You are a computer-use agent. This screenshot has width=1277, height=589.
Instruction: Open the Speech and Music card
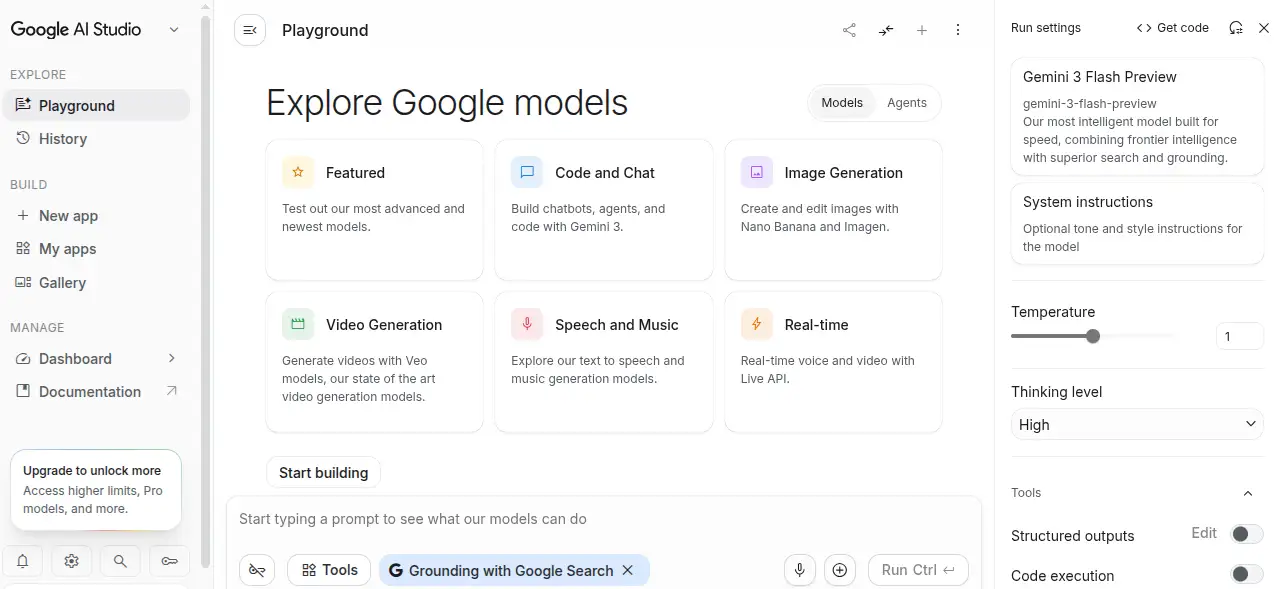point(604,362)
